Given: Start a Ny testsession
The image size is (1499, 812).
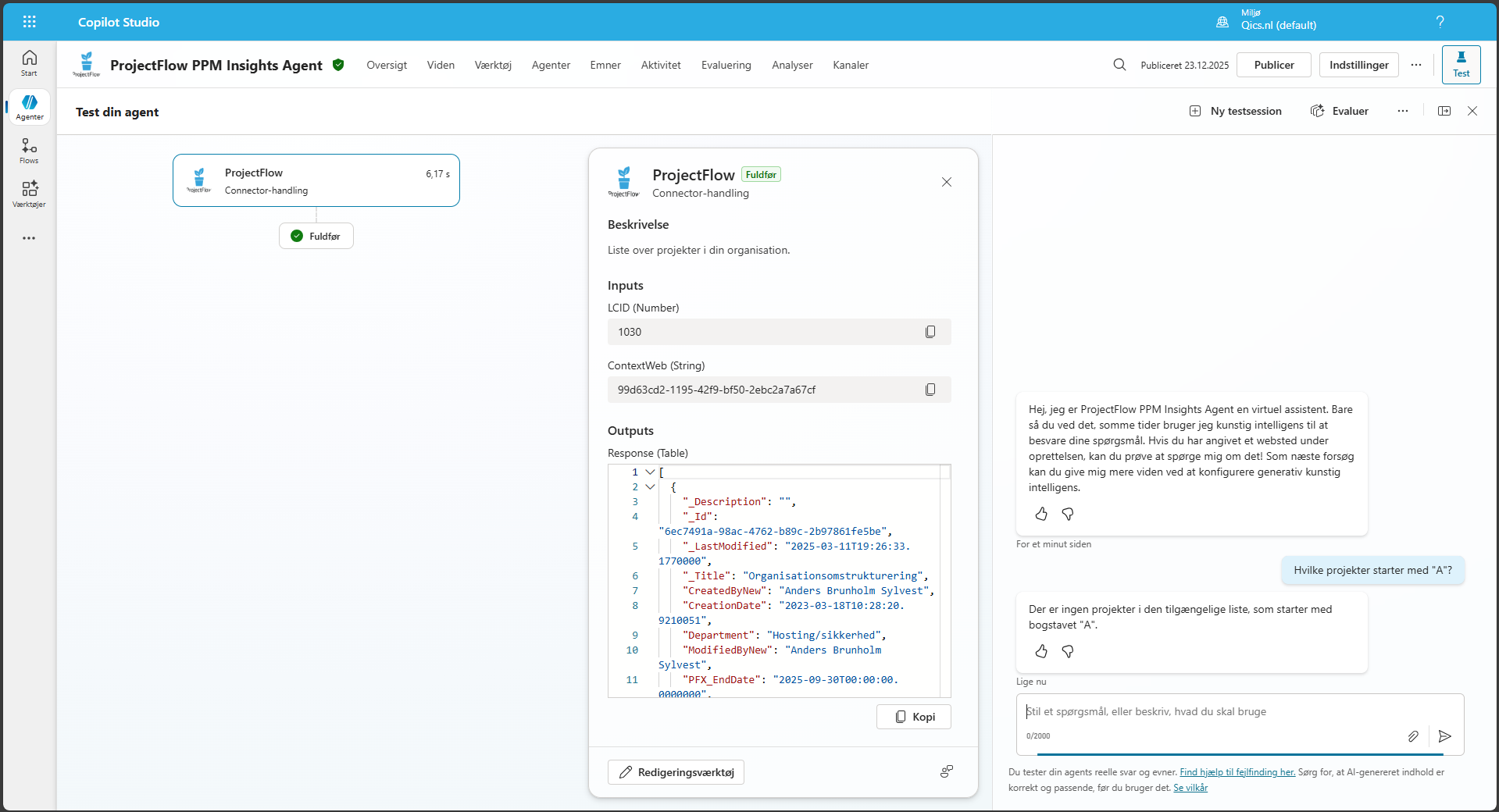Looking at the screenshot, I should (x=1235, y=111).
